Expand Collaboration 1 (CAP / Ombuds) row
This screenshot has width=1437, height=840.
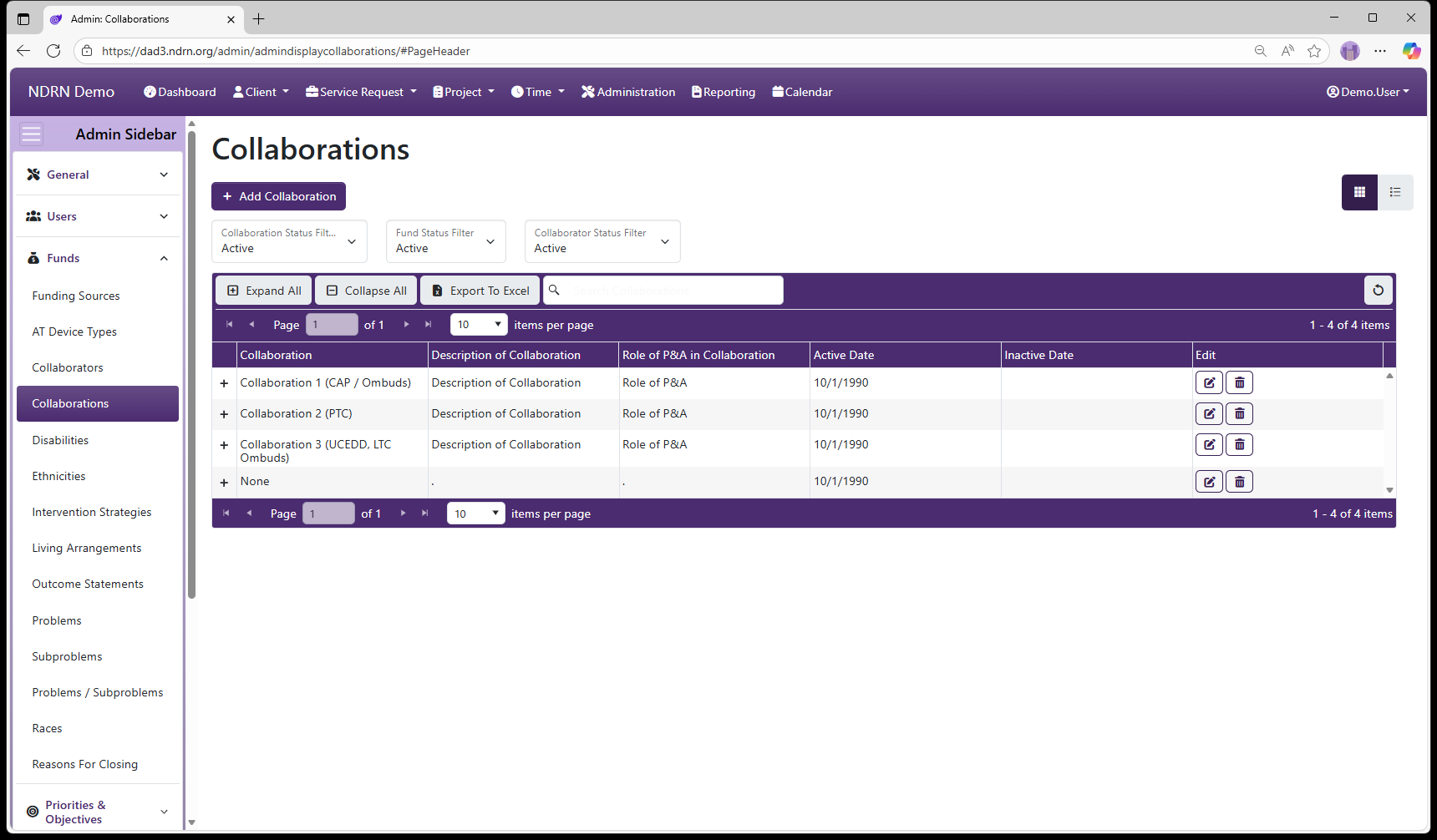click(x=224, y=383)
